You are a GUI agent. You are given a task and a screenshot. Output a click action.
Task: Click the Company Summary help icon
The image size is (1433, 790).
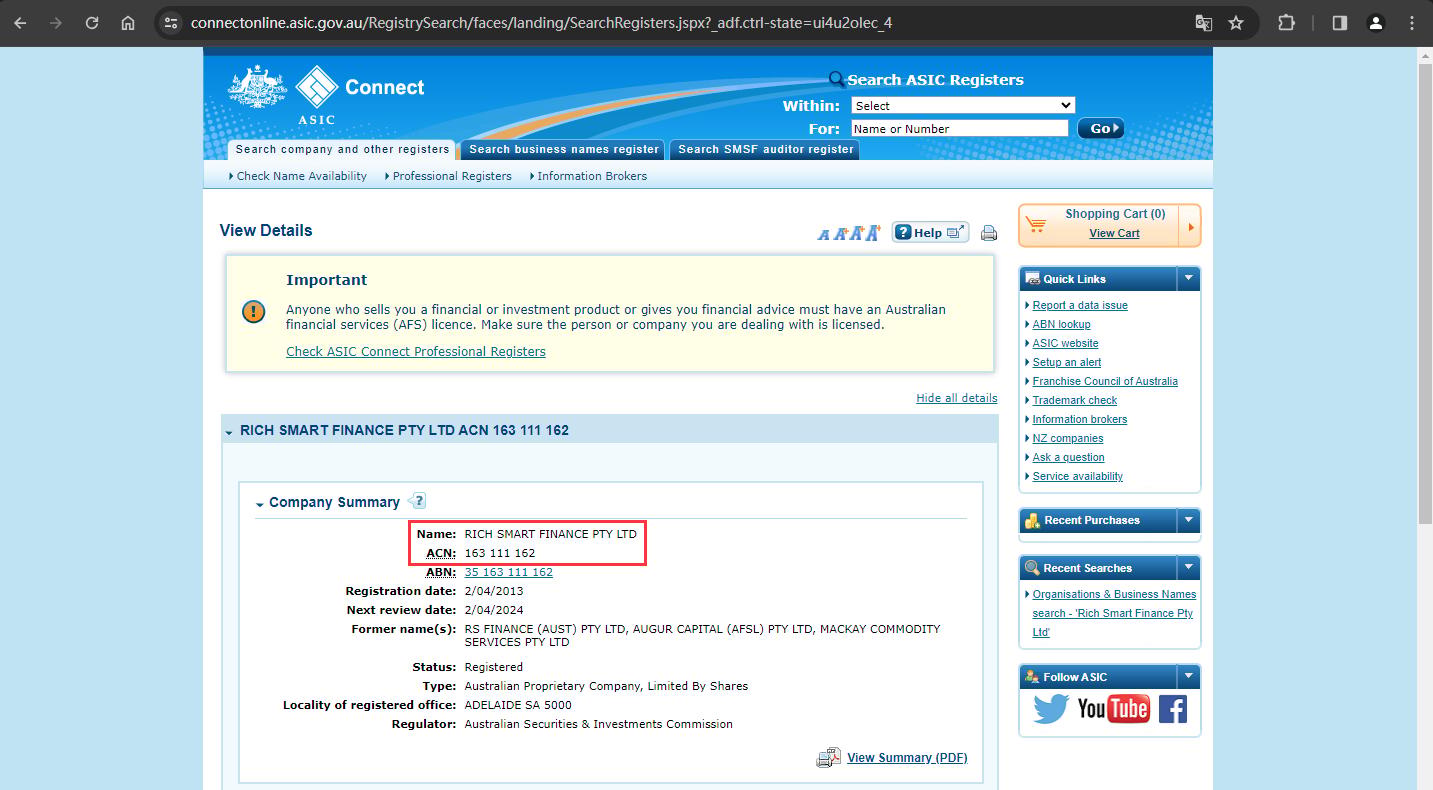416,501
